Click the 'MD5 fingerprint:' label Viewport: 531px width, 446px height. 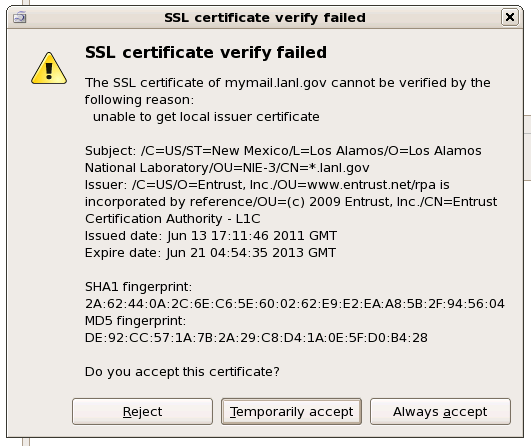tap(135, 321)
